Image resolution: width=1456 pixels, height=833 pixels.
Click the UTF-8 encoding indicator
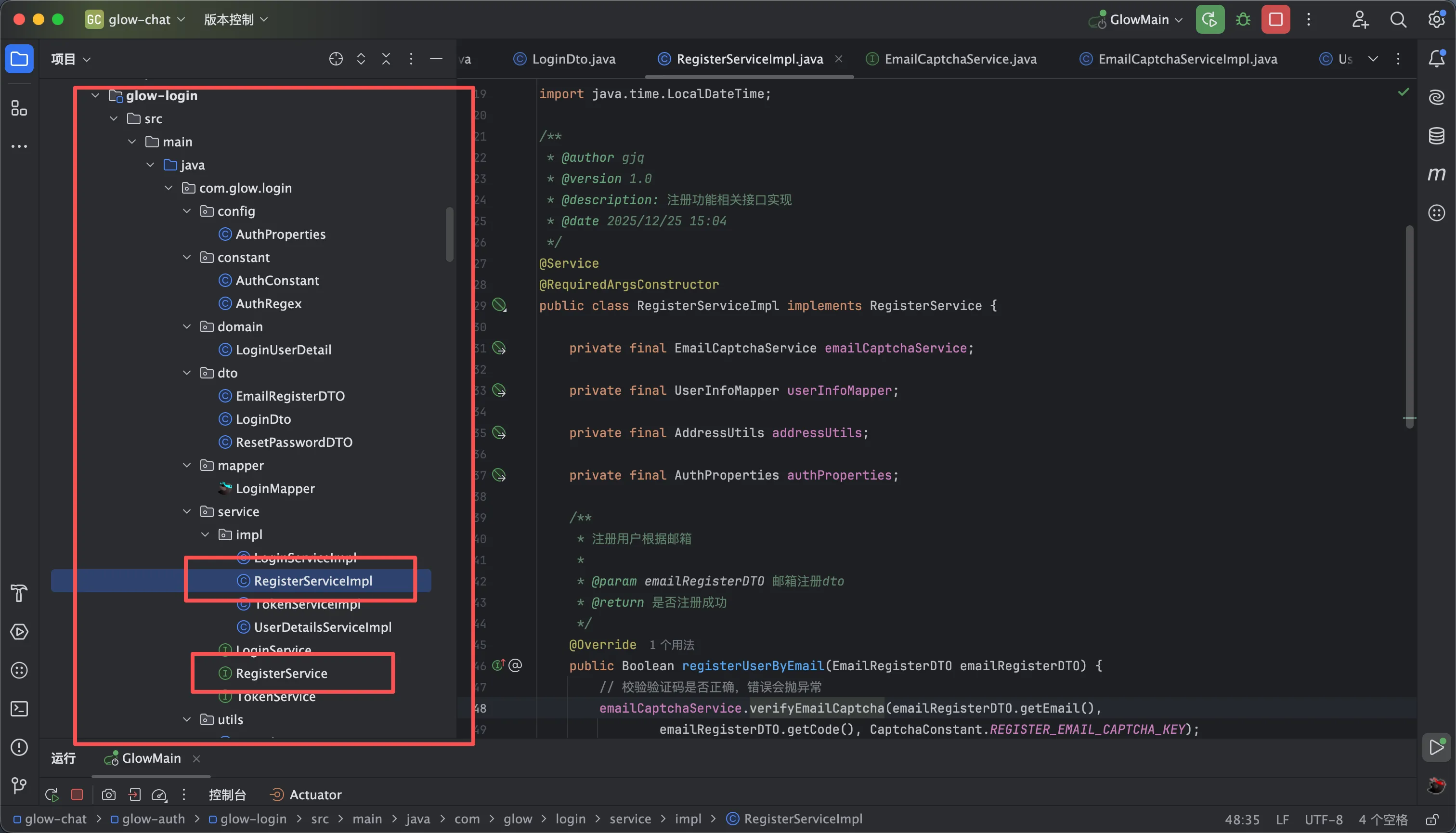[1323, 819]
